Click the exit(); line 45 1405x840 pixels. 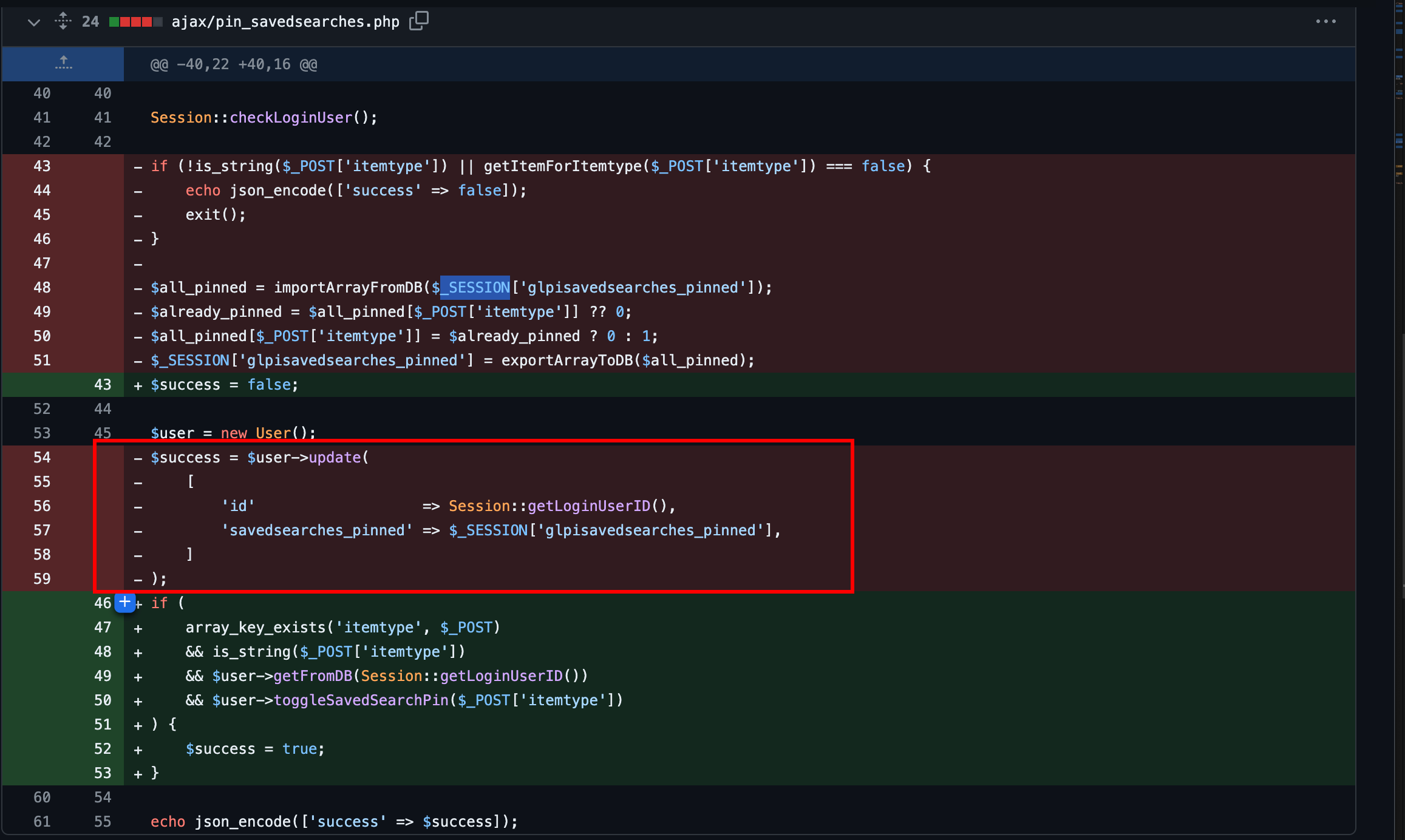(x=216, y=214)
